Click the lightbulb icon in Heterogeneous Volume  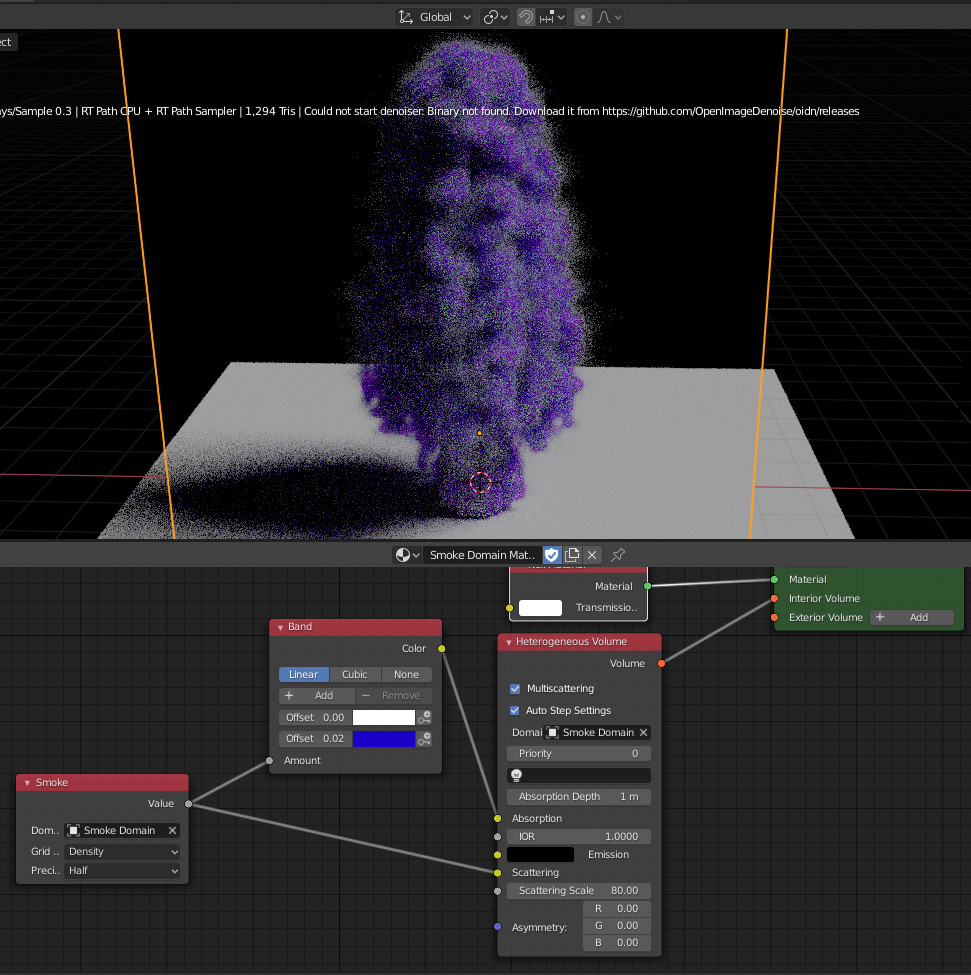[517, 775]
